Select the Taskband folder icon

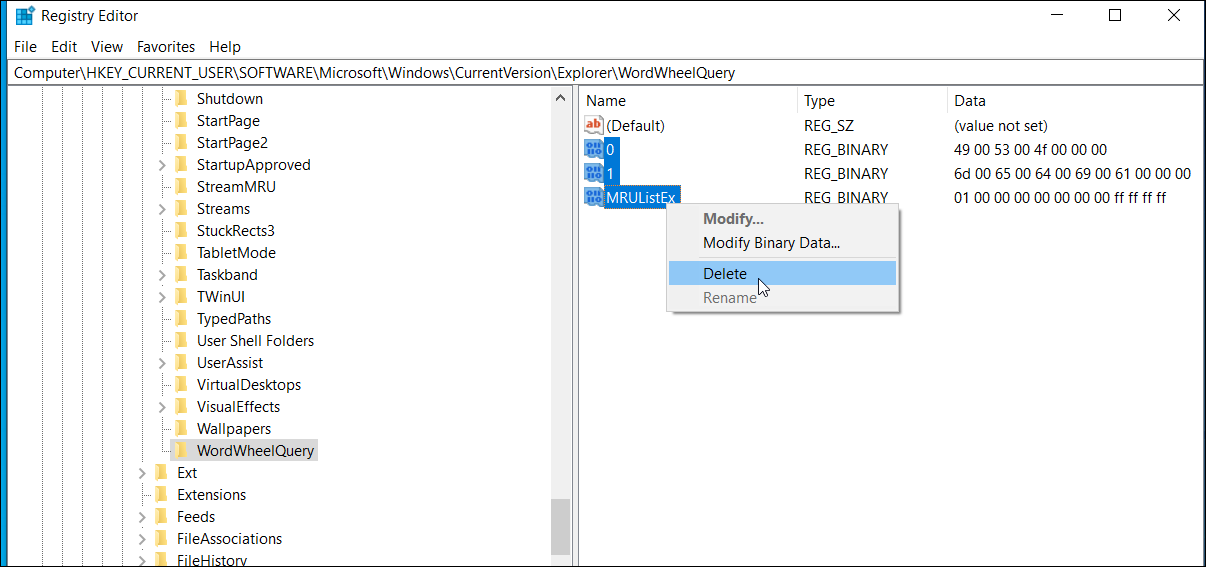(x=181, y=274)
